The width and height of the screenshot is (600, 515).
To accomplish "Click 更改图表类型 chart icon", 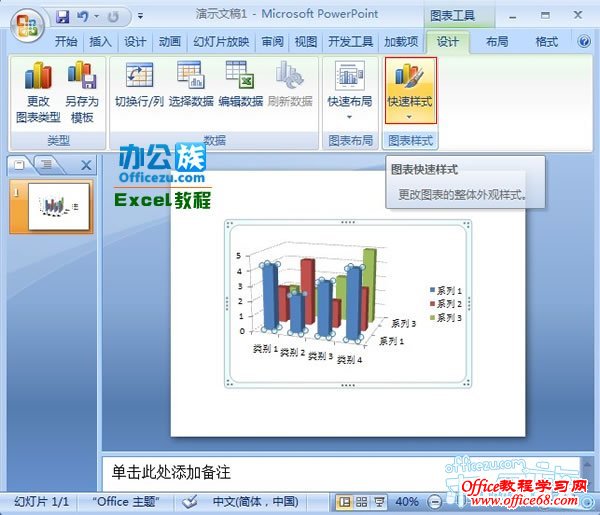I will tap(38, 92).
